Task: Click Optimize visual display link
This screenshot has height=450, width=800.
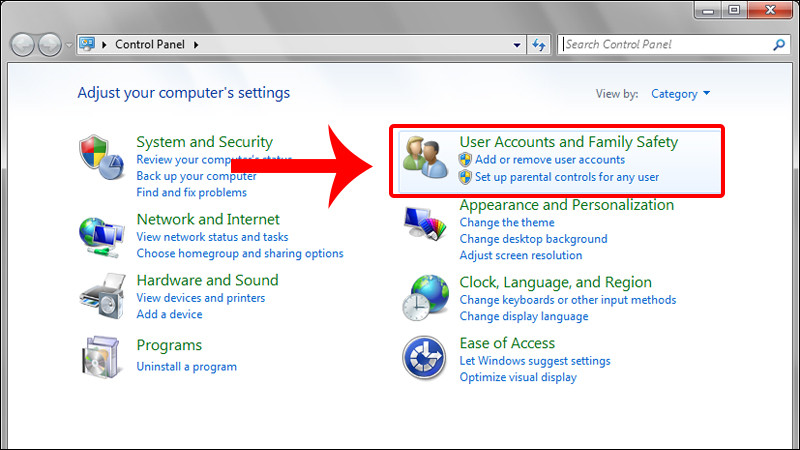Action: point(518,377)
